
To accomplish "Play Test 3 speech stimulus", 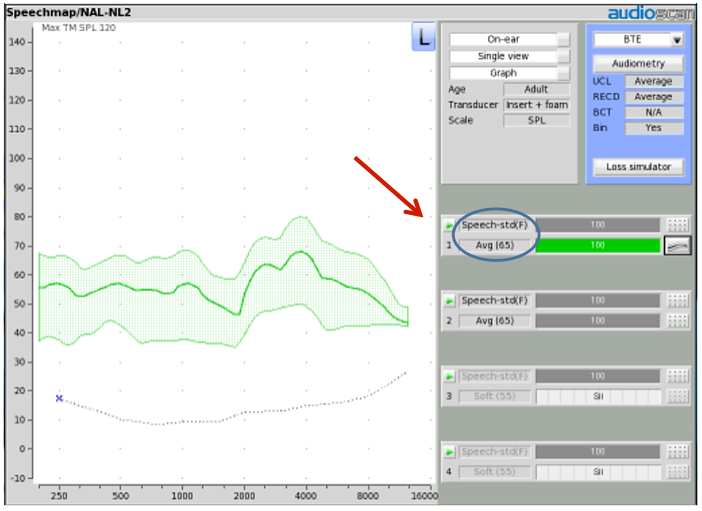I will click(449, 377).
